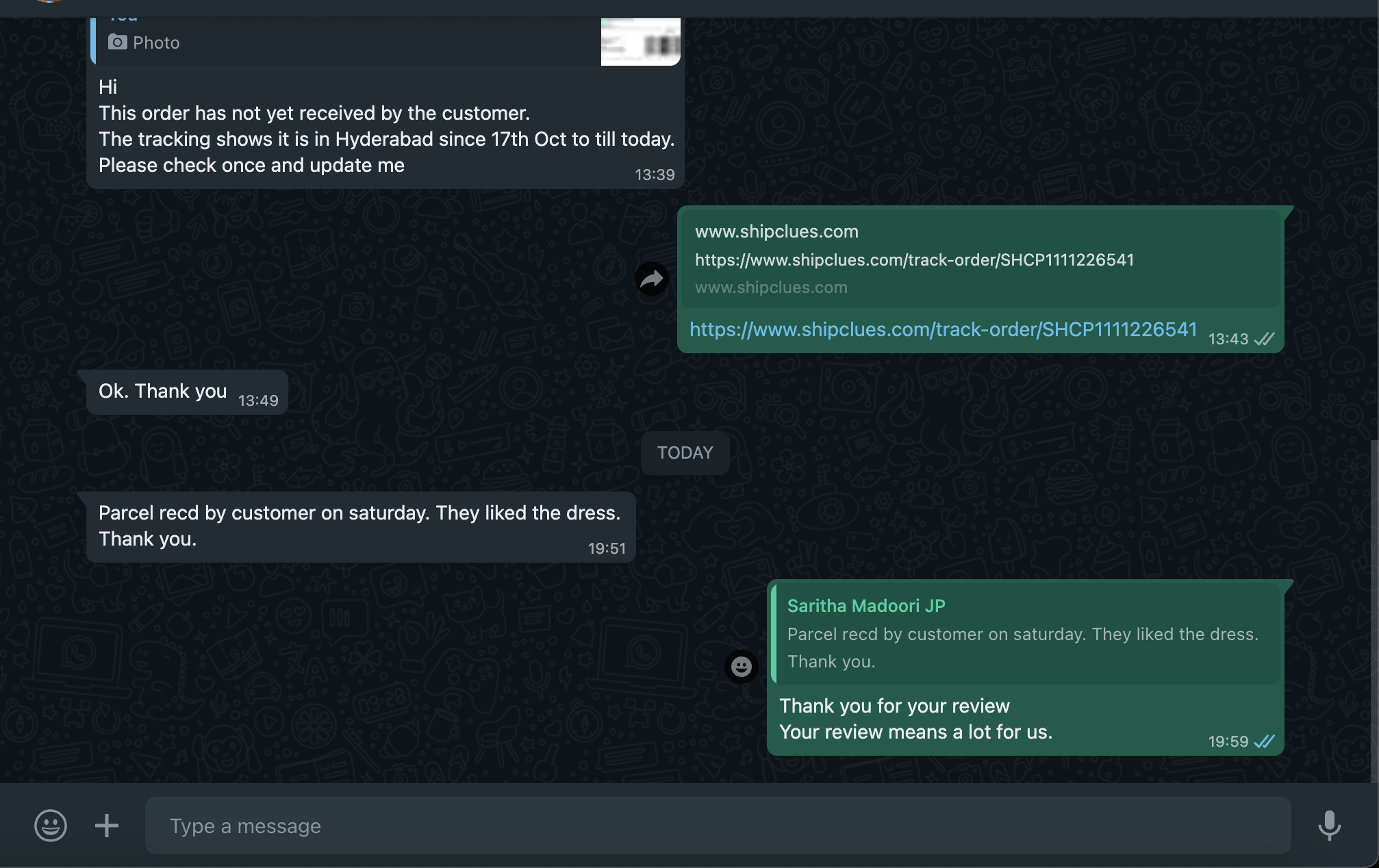
Task: Click the camera icon beside 'Photo'
Action: point(117,42)
